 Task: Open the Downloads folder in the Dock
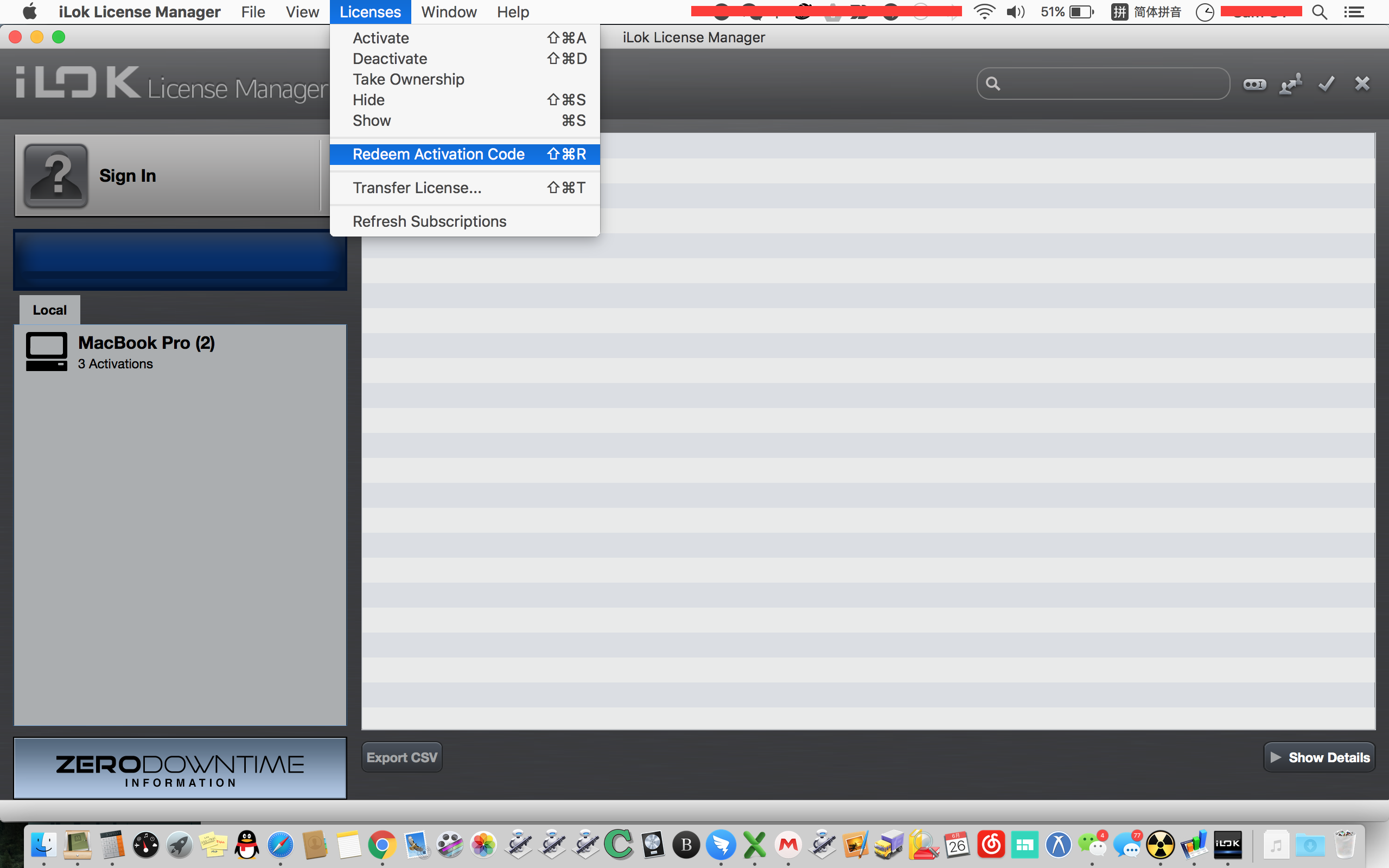(1310, 845)
